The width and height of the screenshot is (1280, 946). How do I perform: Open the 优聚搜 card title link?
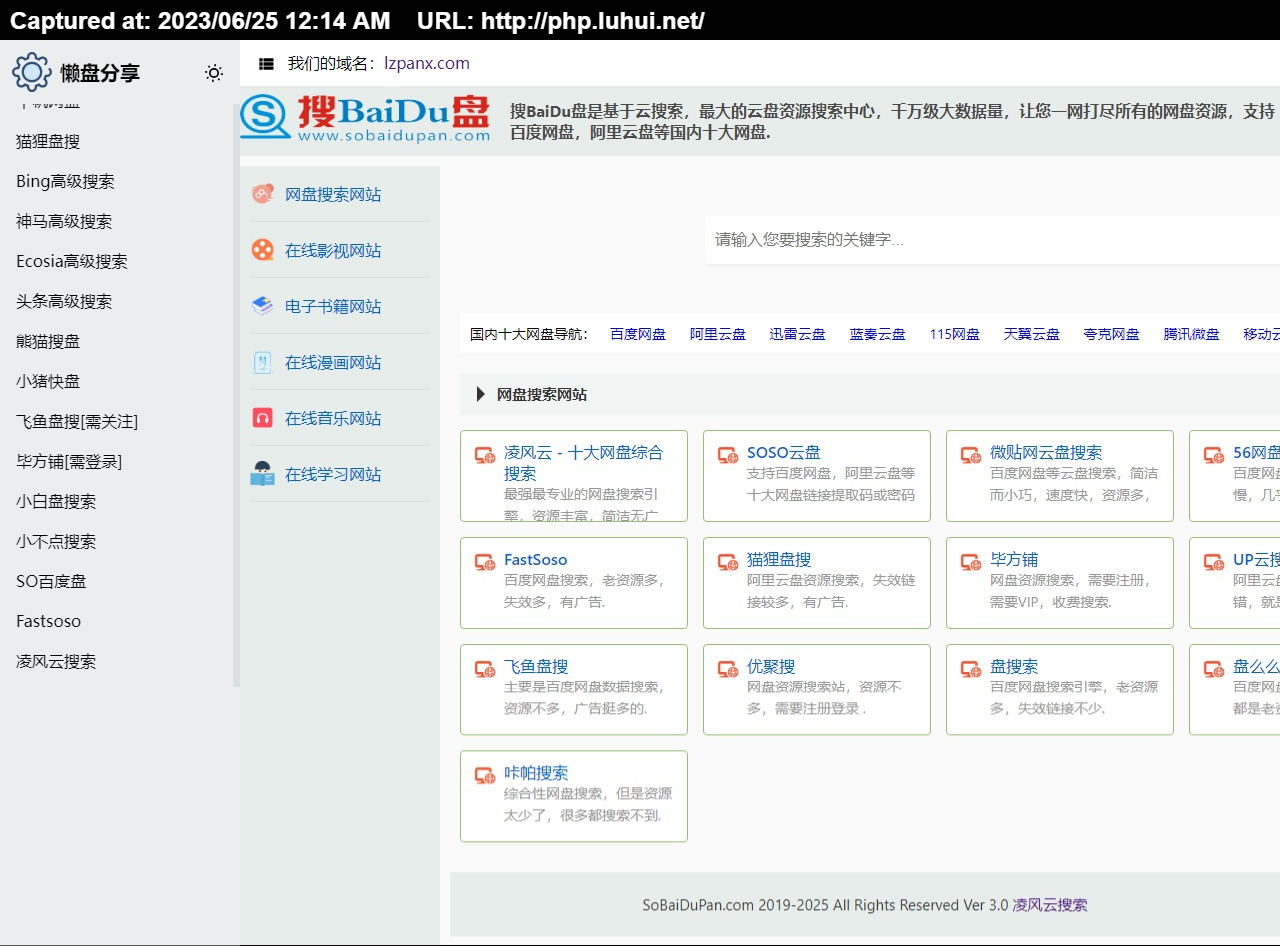pyautogui.click(x=771, y=667)
